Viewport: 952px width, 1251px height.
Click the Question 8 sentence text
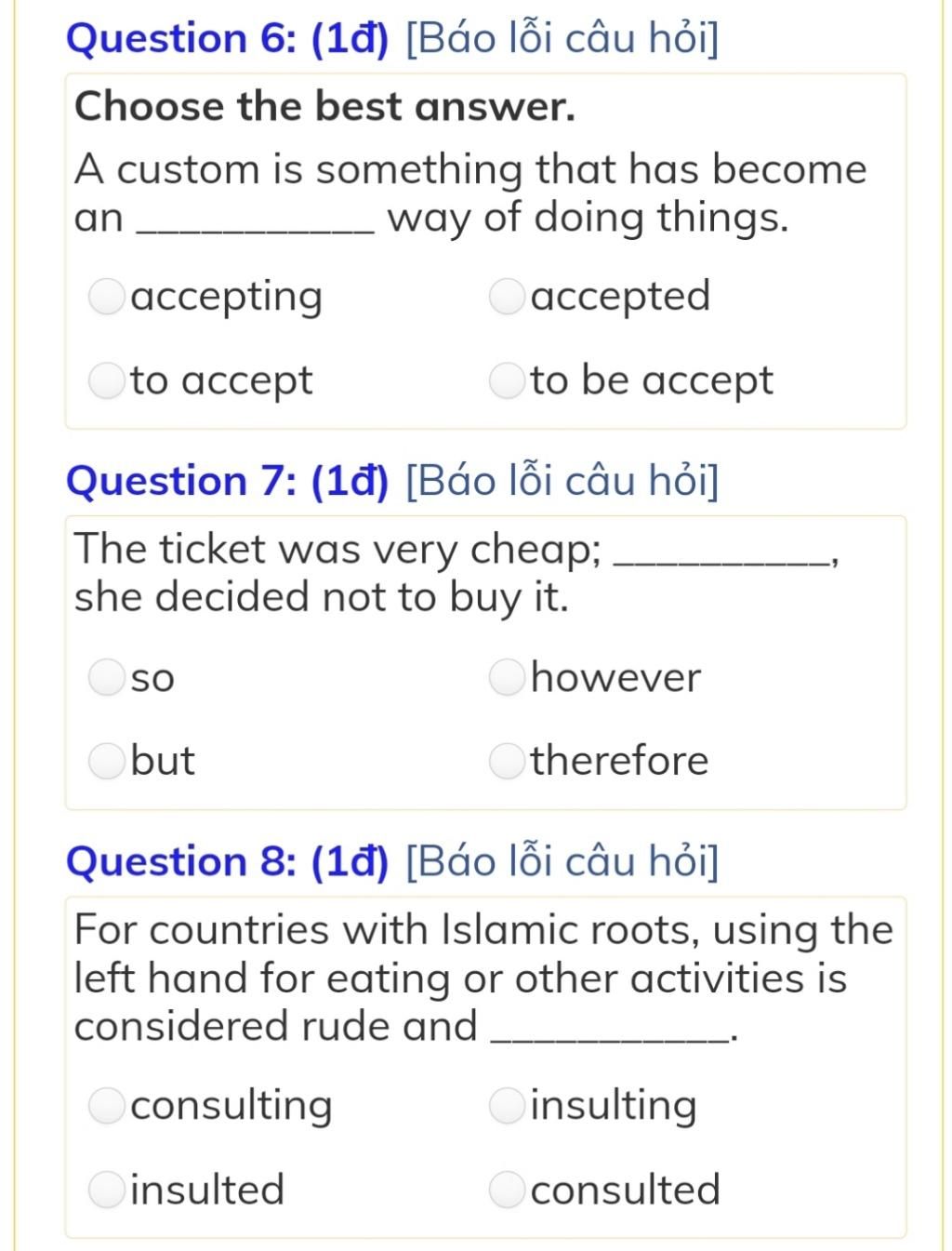coord(483,978)
